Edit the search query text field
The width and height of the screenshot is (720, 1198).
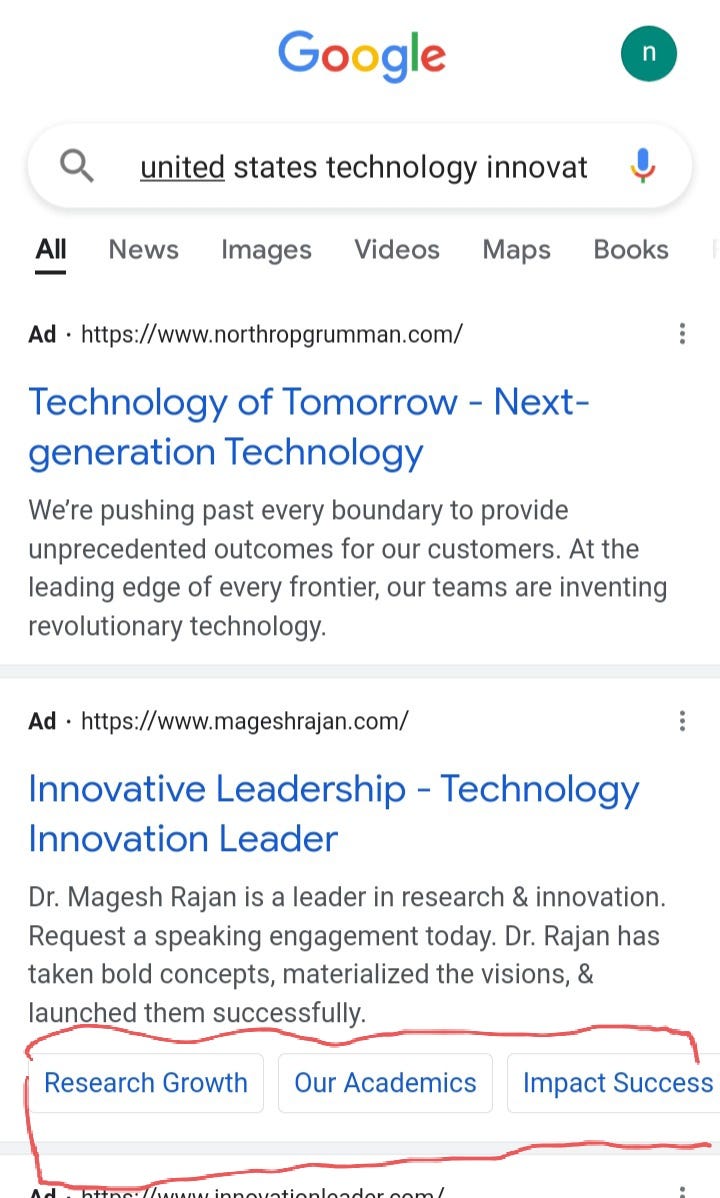(x=364, y=167)
